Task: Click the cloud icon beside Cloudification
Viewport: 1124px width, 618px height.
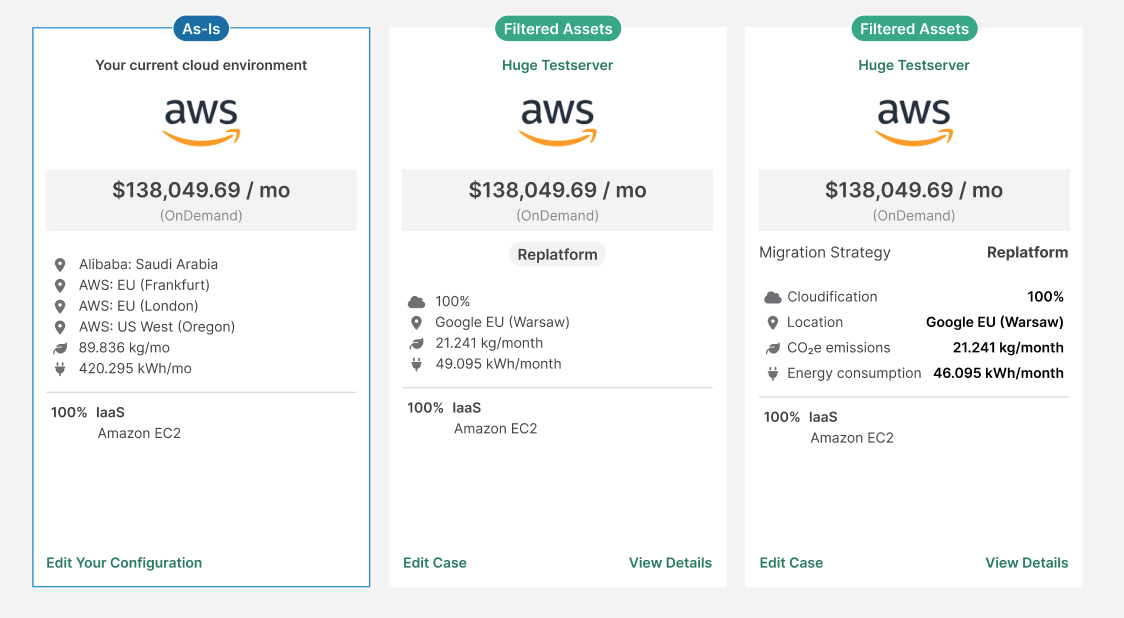Action: click(x=773, y=297)
